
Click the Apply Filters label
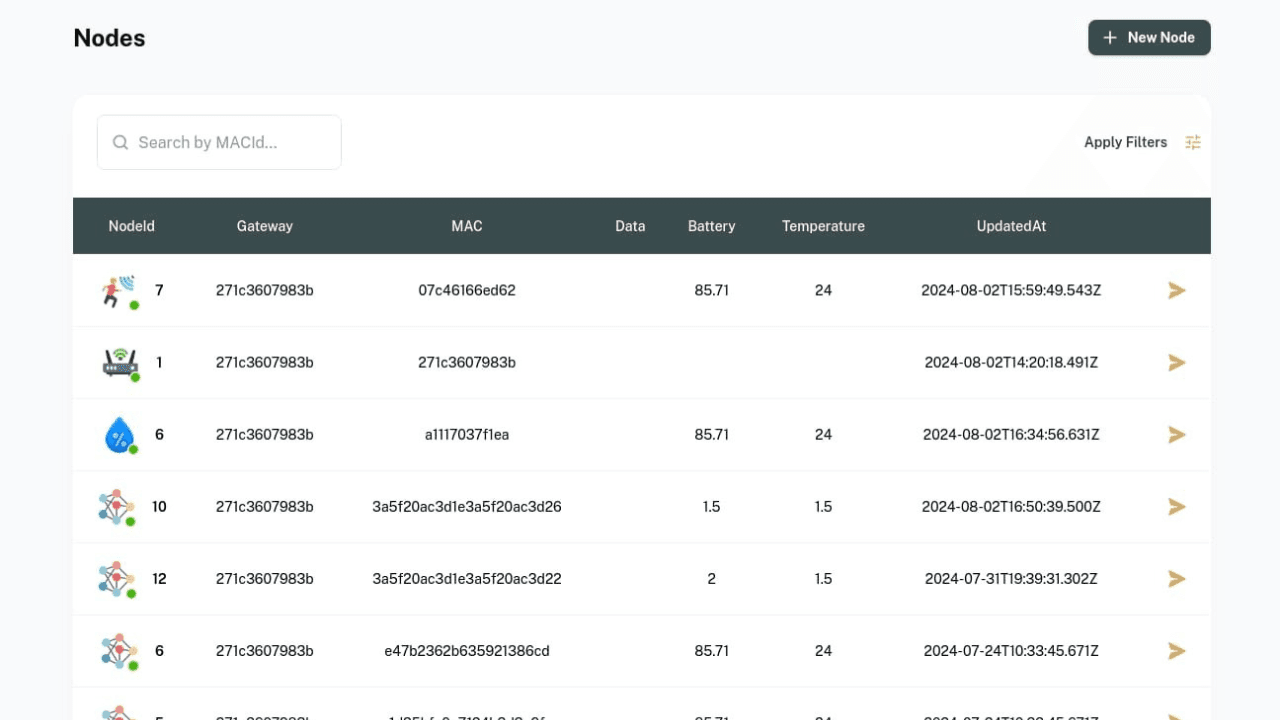point(1125,142)
